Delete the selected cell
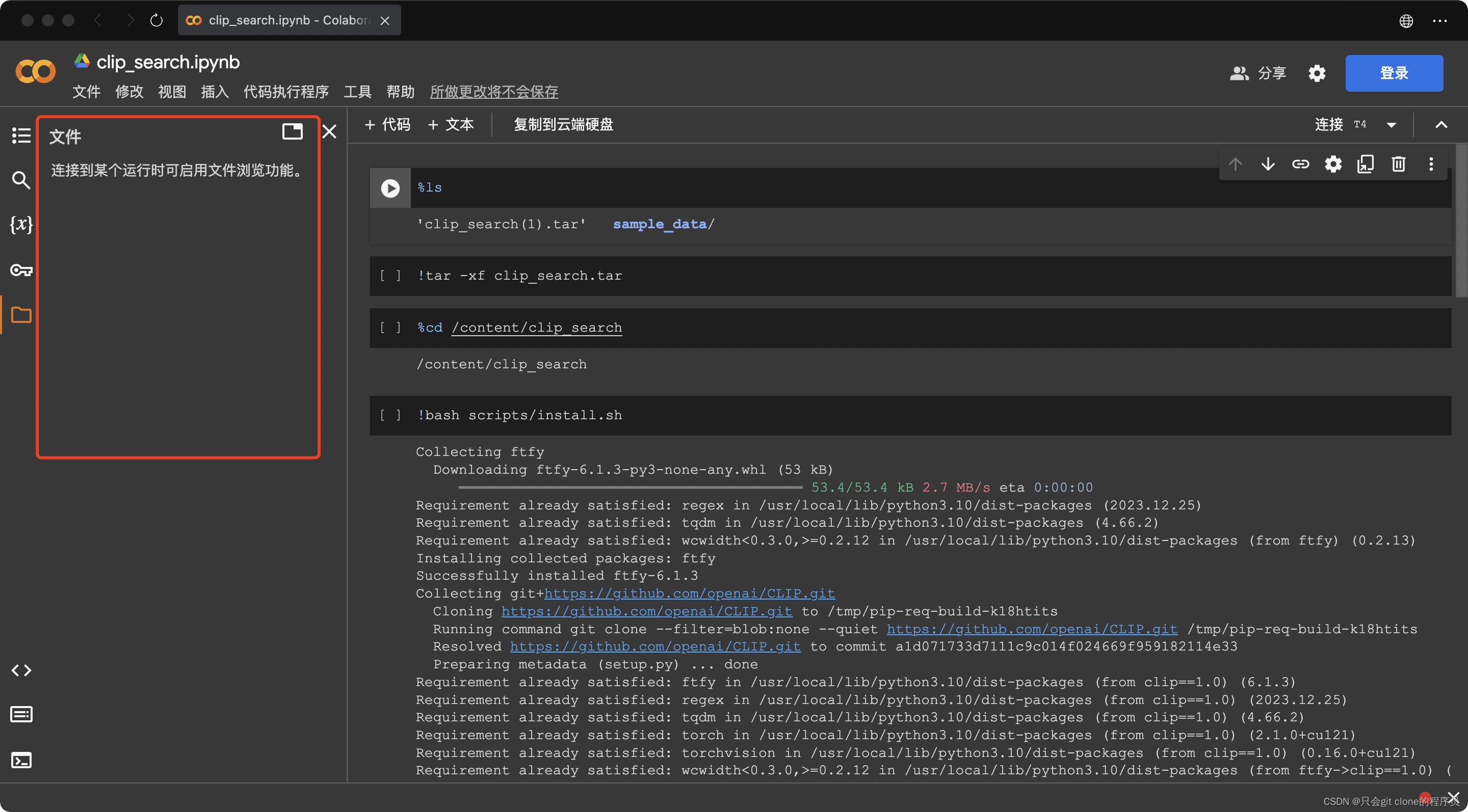This screenshot has width=1468, height=812. (x=1398, y=164)
